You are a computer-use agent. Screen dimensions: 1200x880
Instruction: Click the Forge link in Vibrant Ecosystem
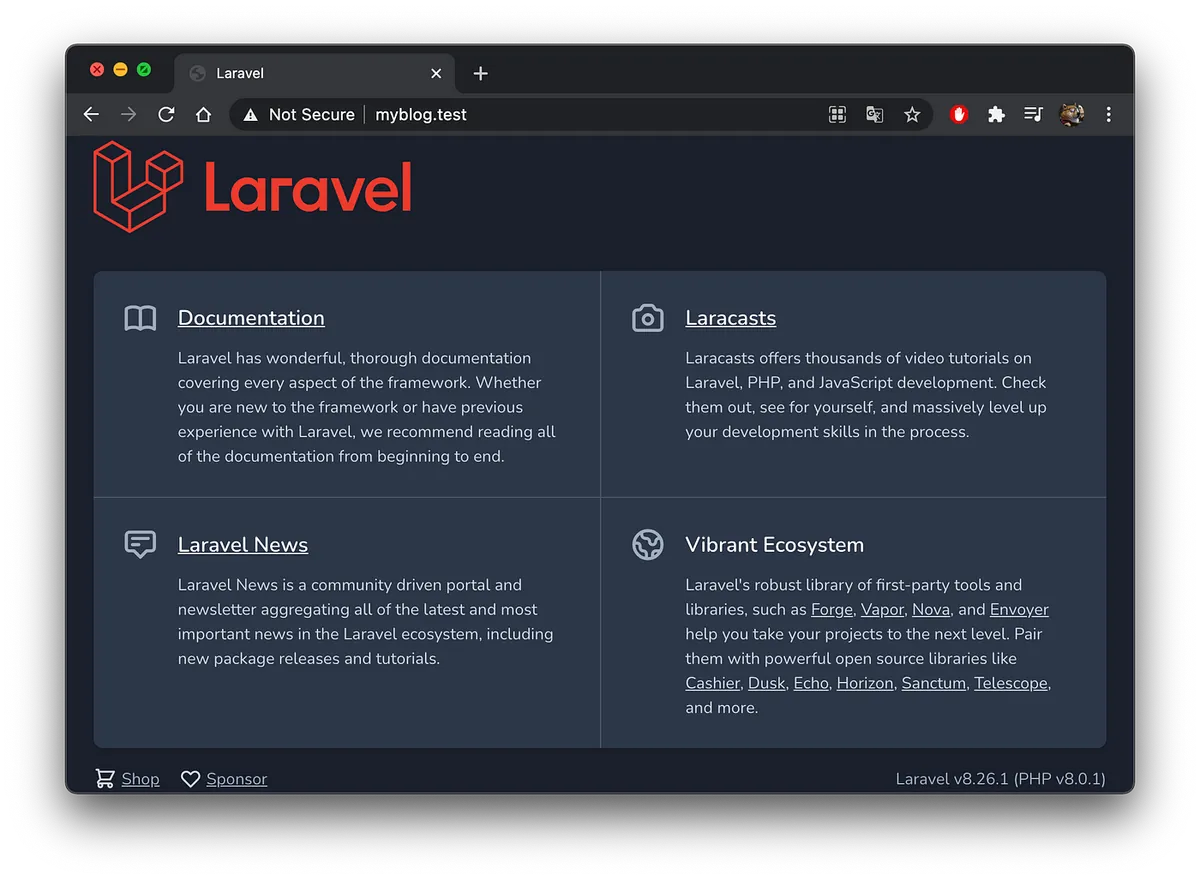pyautogui.click(x=831, y=610)
